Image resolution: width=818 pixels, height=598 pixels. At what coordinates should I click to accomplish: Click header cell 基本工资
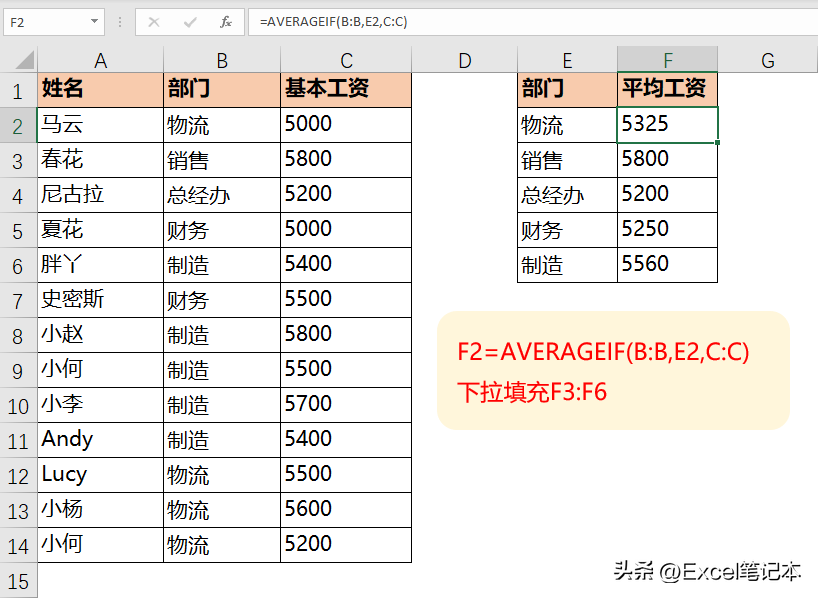coord(346,90)
